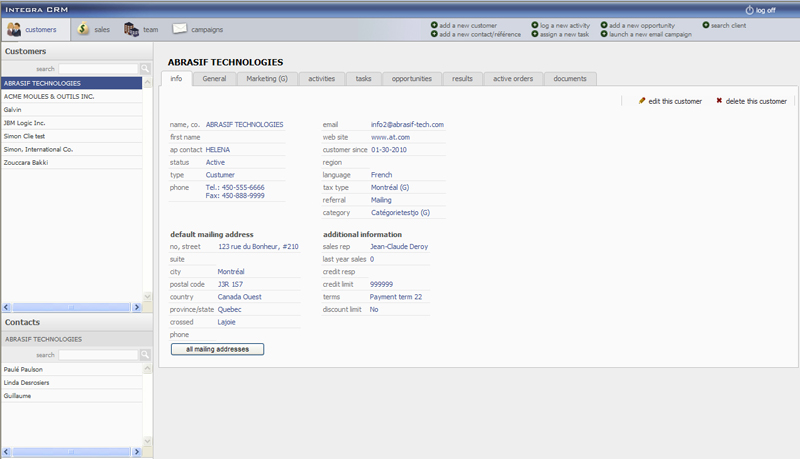Click the delete this customer red X icon
The height and width of the screenshot is (459, 800).
[x=719, y=101]
